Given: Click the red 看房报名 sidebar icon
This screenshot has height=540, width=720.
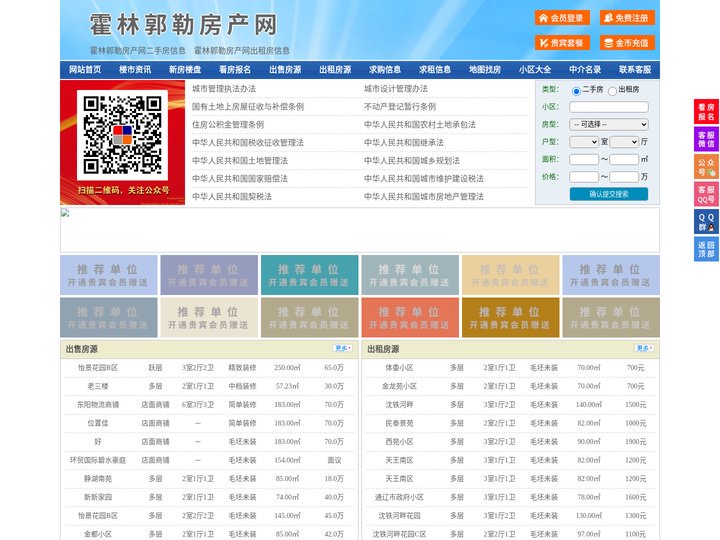Looking at the screenshot, I should (706, 112).
